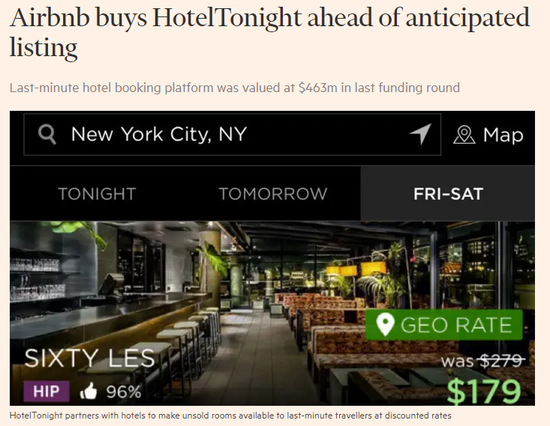
Task: Select the TONIGHT tab
Action: pyautogui.click(x=97, y=194)
